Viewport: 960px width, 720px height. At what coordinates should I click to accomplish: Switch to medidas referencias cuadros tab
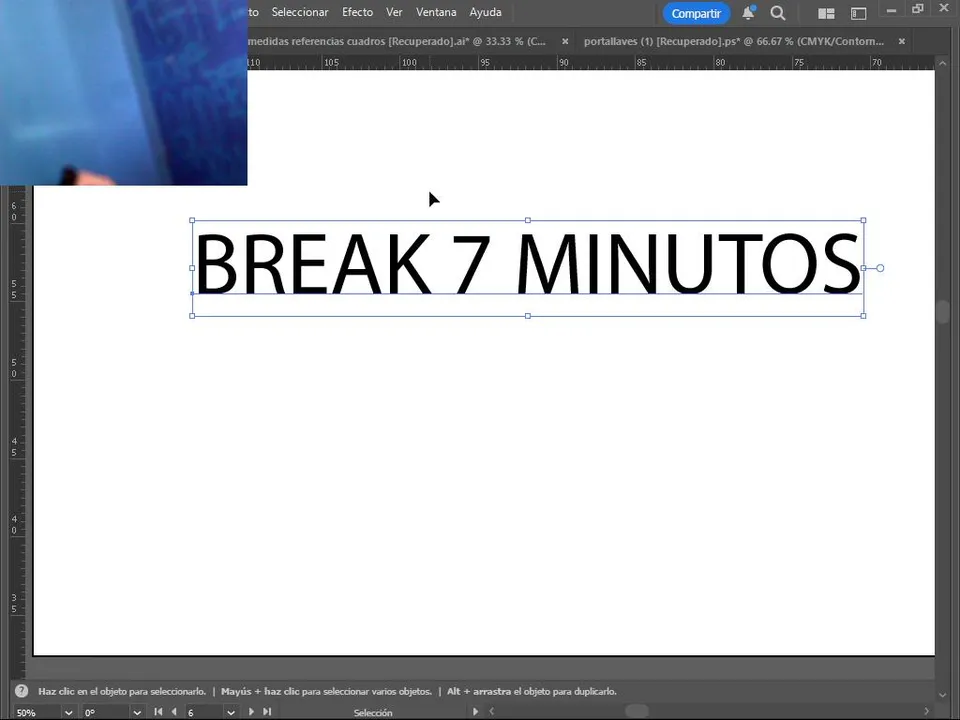[x=397, y=42]
